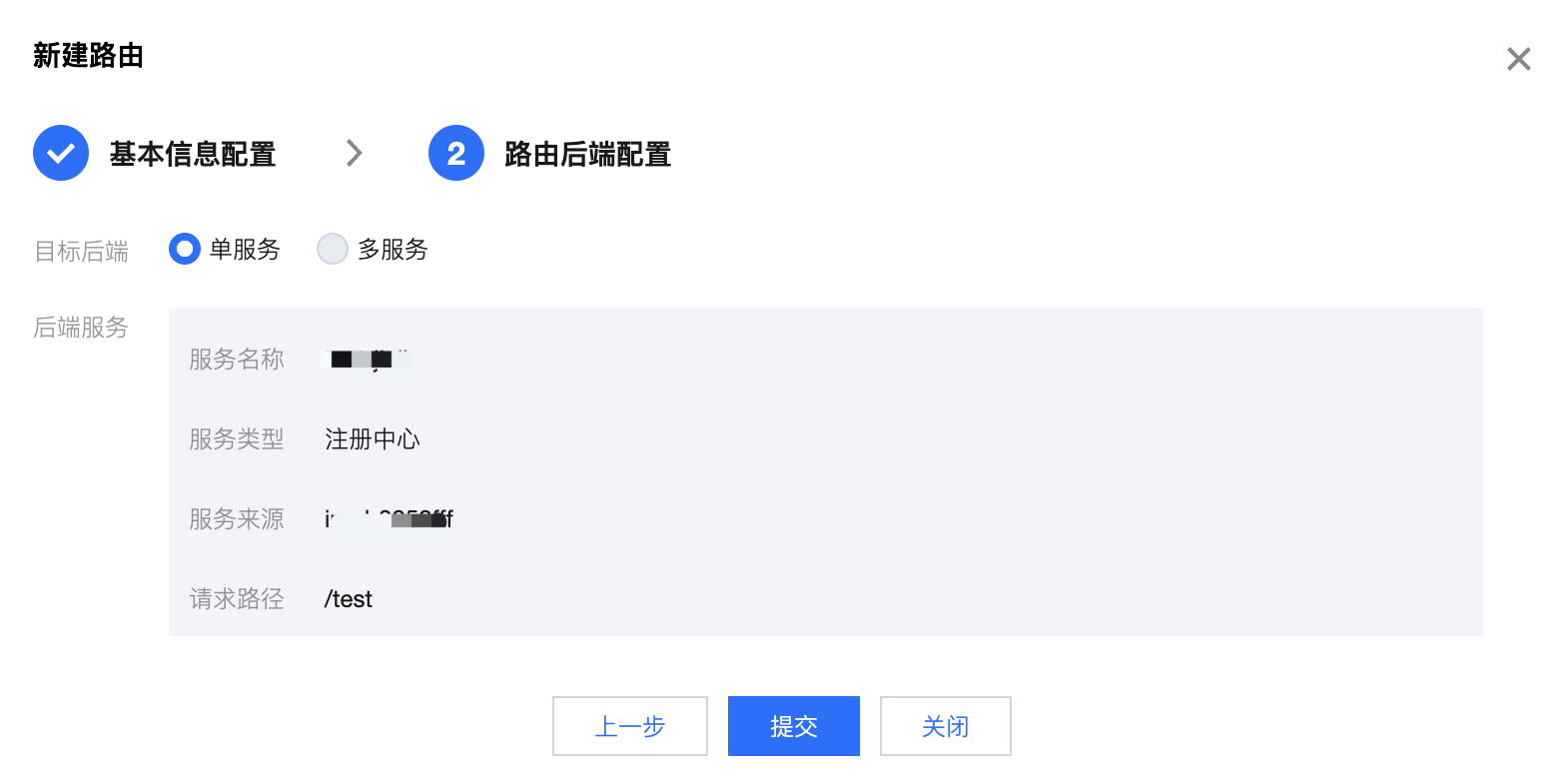
Task: Click the 目标后端 field label
Action: pyautogui.click(x=82, y=251)
